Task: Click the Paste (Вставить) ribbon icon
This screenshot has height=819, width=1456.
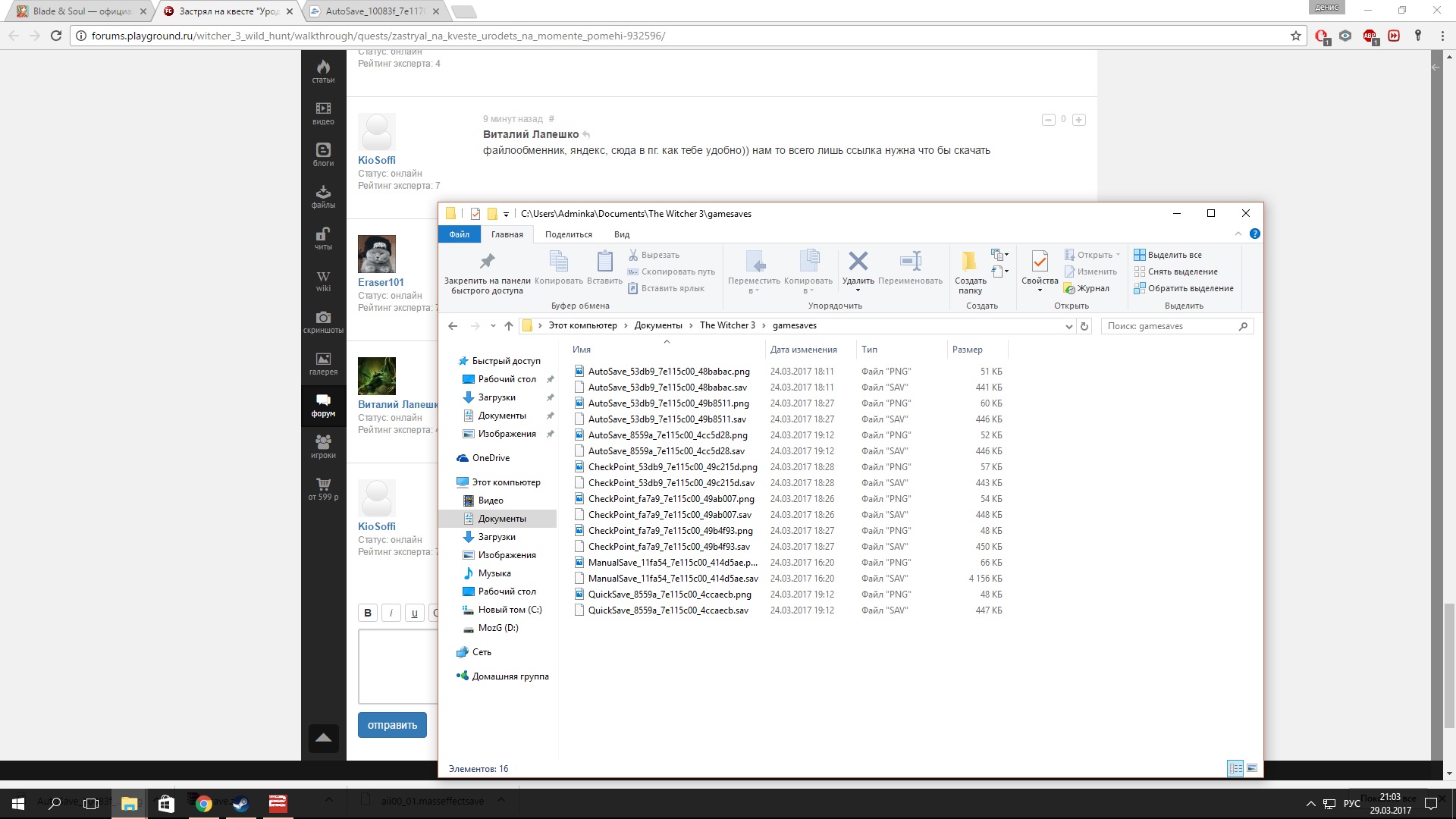Action: click(x=604, y=261)
